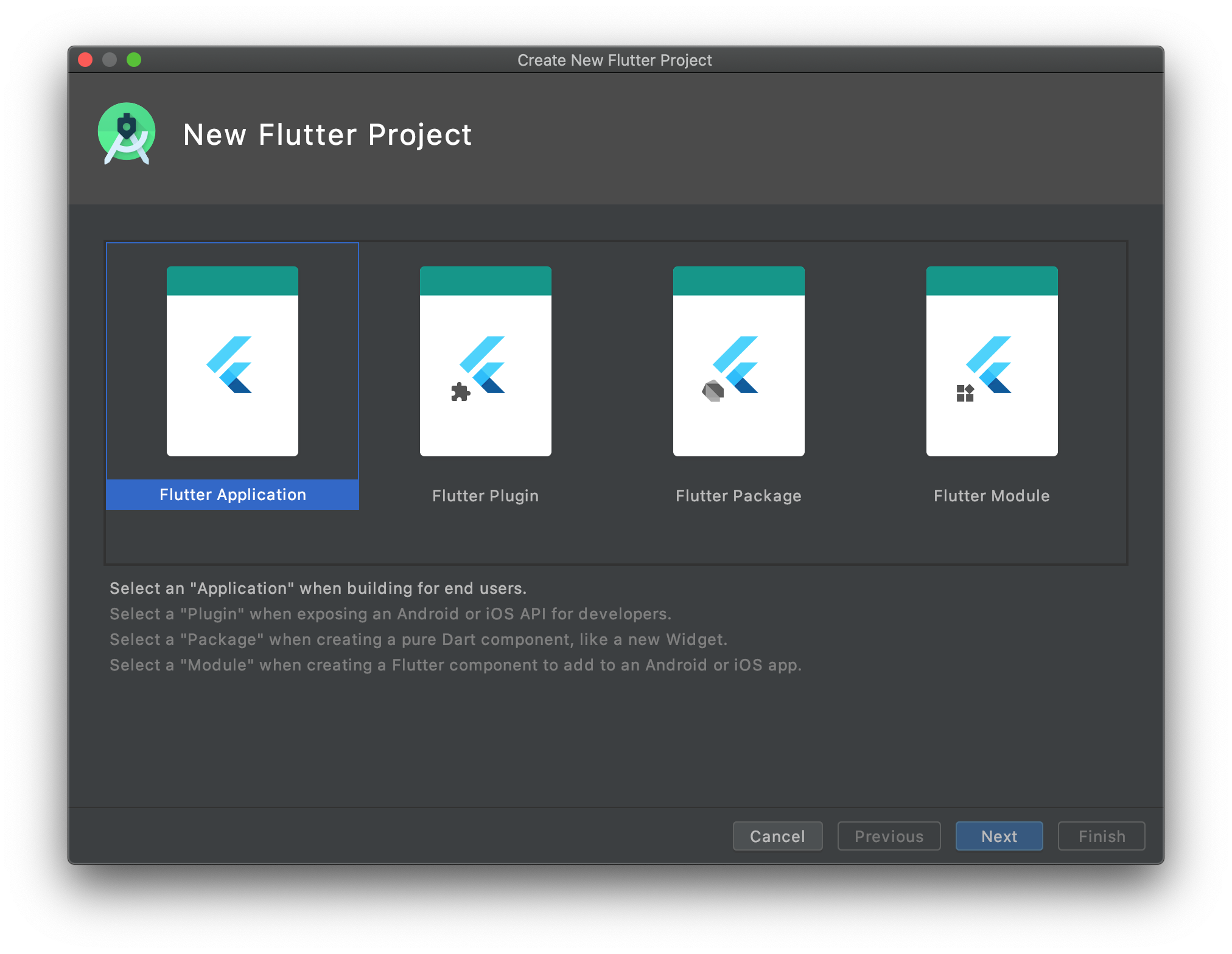Viewport: 1232px width, 954px height.
Task: Click the Plugin description text line
Action: click(x=390, y=614)
